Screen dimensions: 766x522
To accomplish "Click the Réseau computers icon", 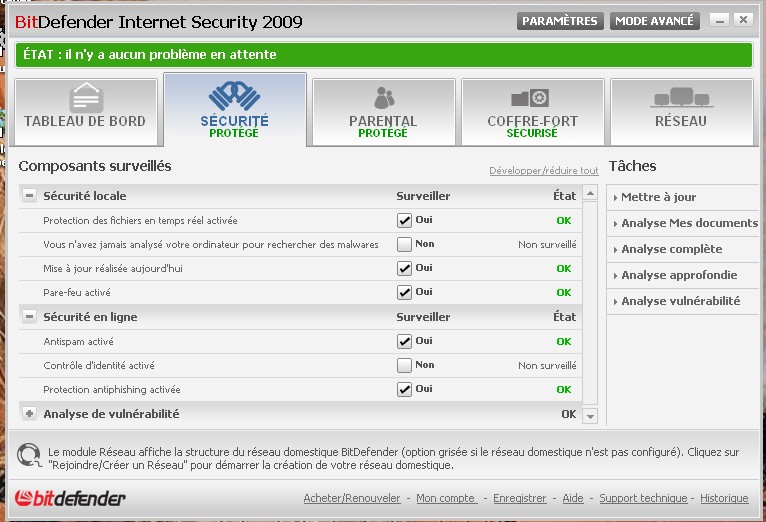I will point(681,97).
